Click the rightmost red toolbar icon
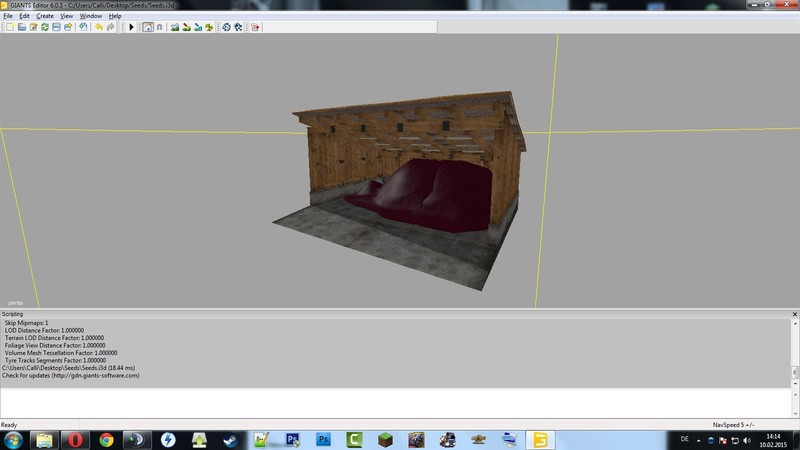 pos(255,27)
